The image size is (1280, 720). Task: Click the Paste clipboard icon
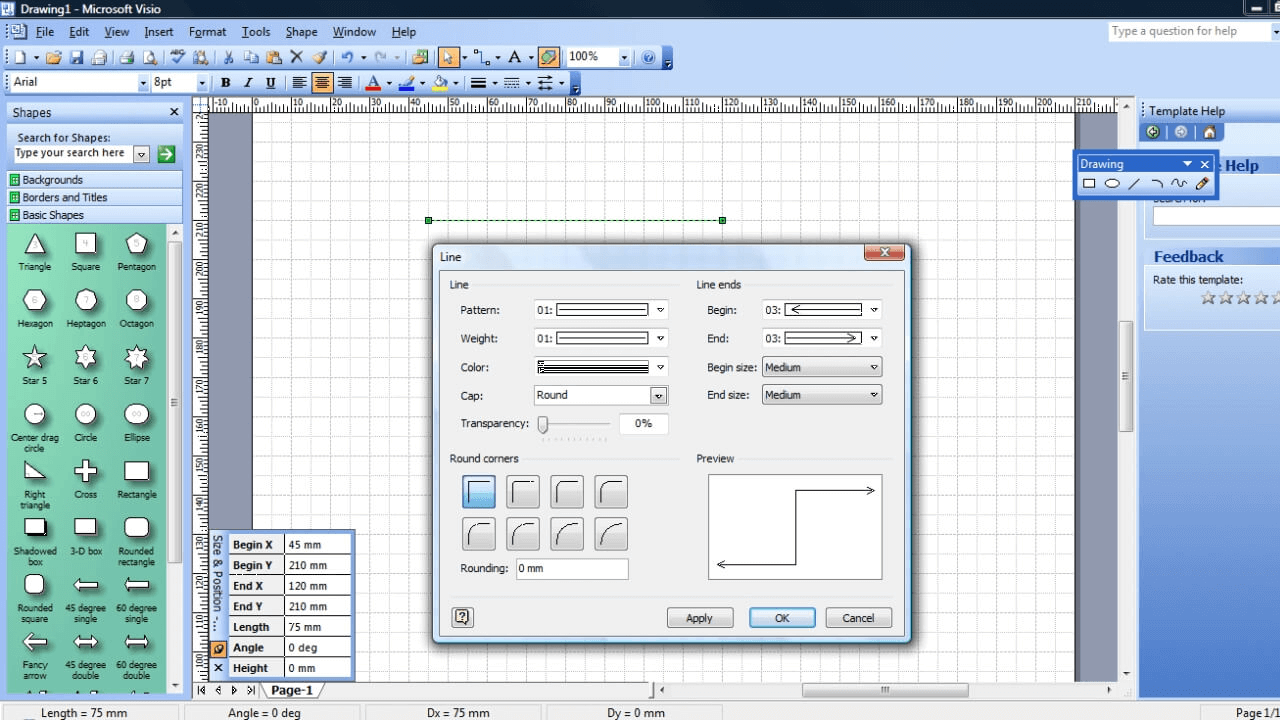tap(273, 57)
